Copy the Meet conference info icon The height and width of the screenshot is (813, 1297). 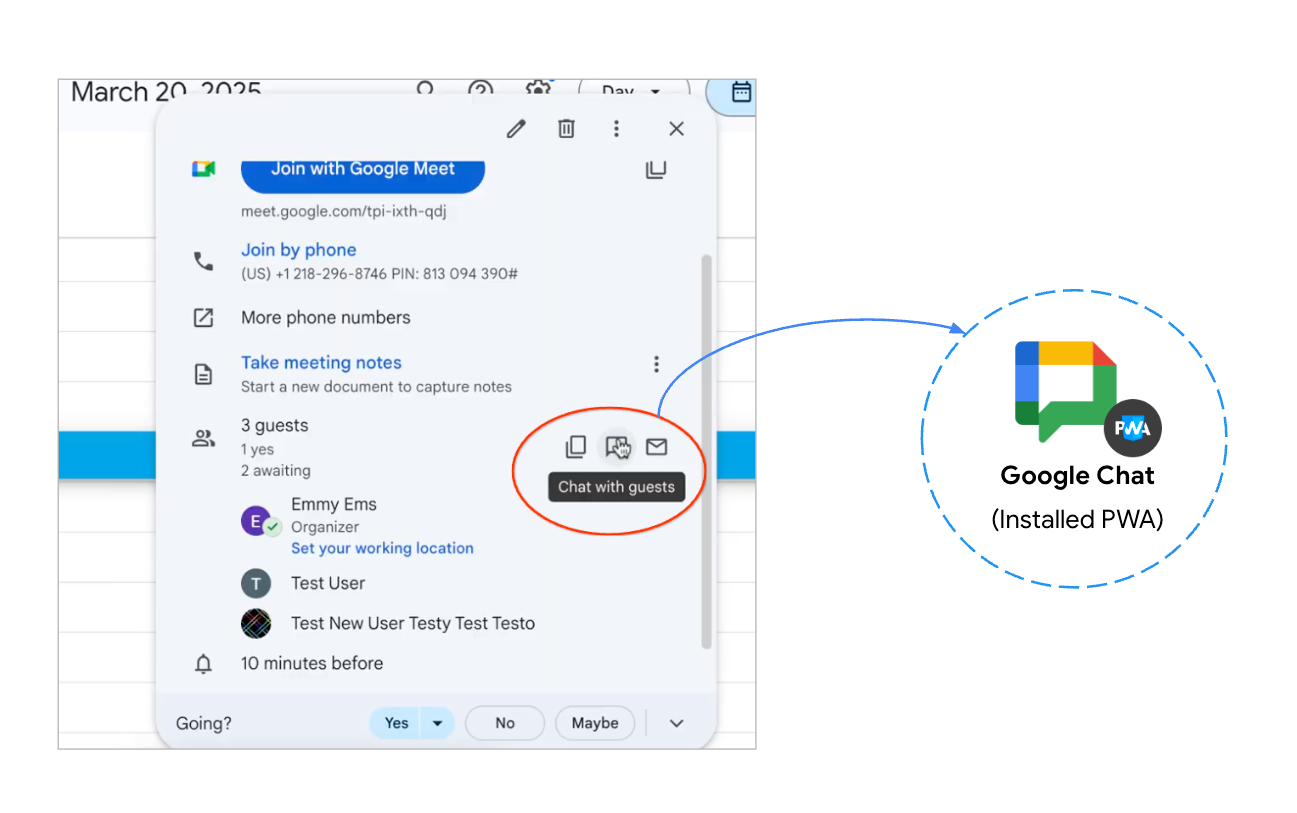(656, 170)
